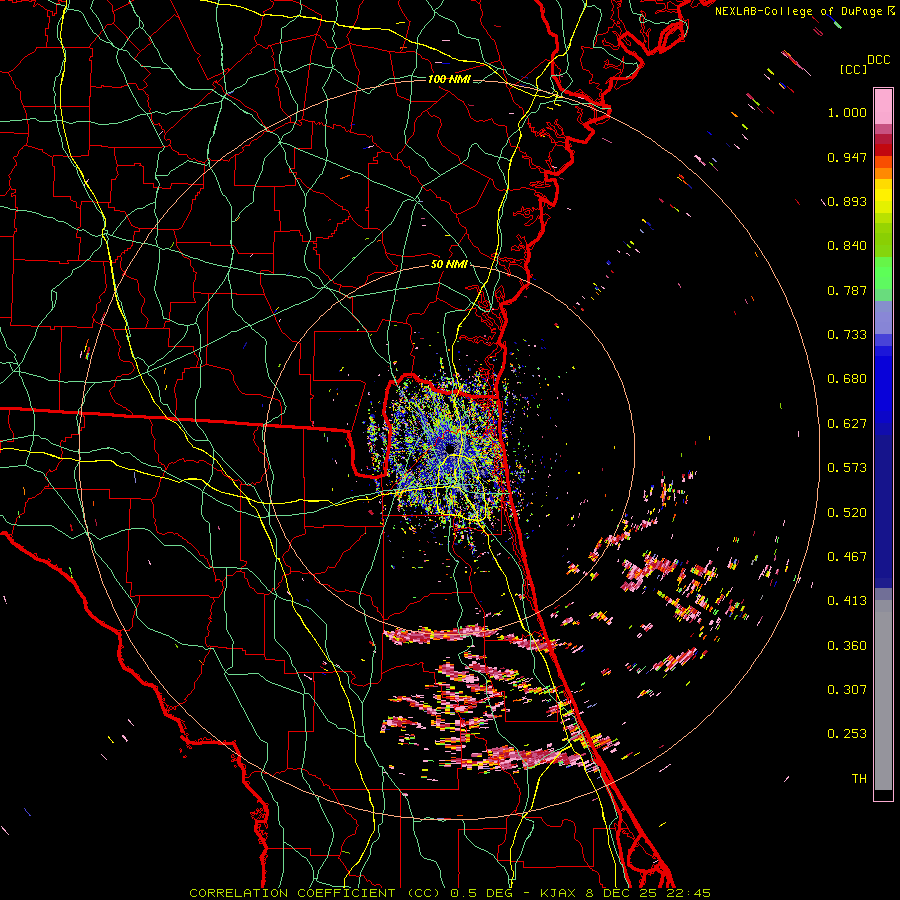Screen dimensions: 900x900
Task: Click the 0.947 scale value
Action: (847, 157)
